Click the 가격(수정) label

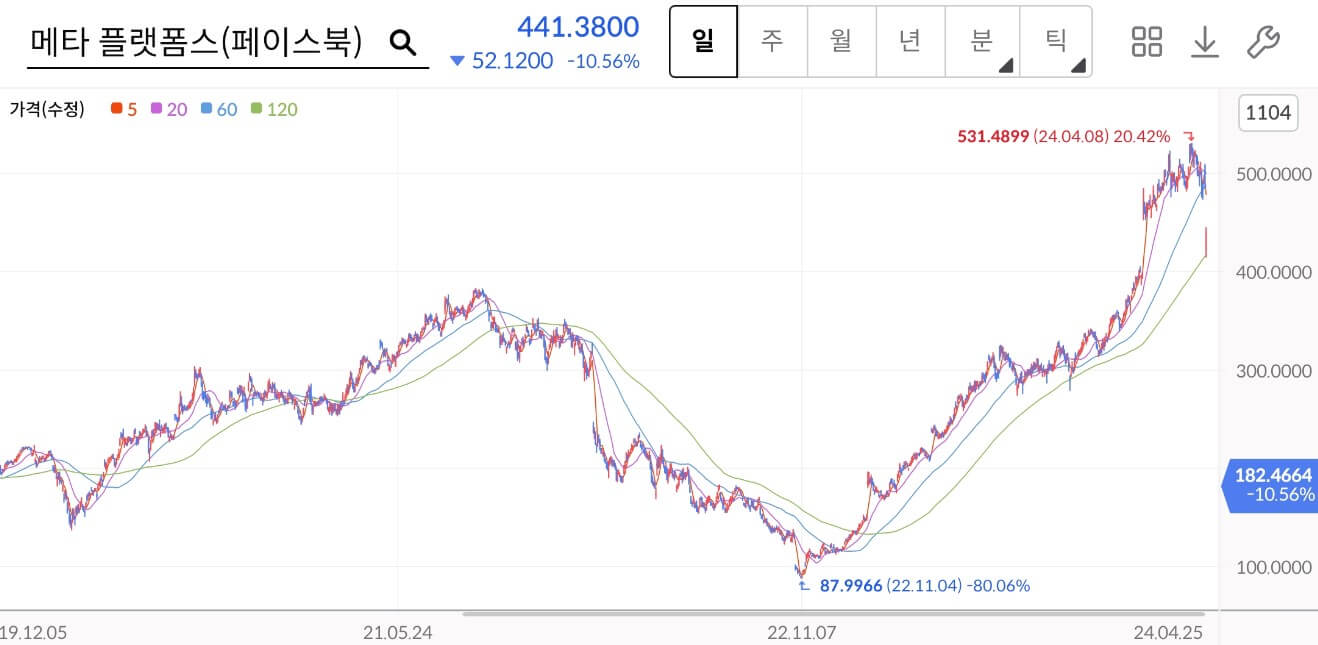tap(47, 109)
